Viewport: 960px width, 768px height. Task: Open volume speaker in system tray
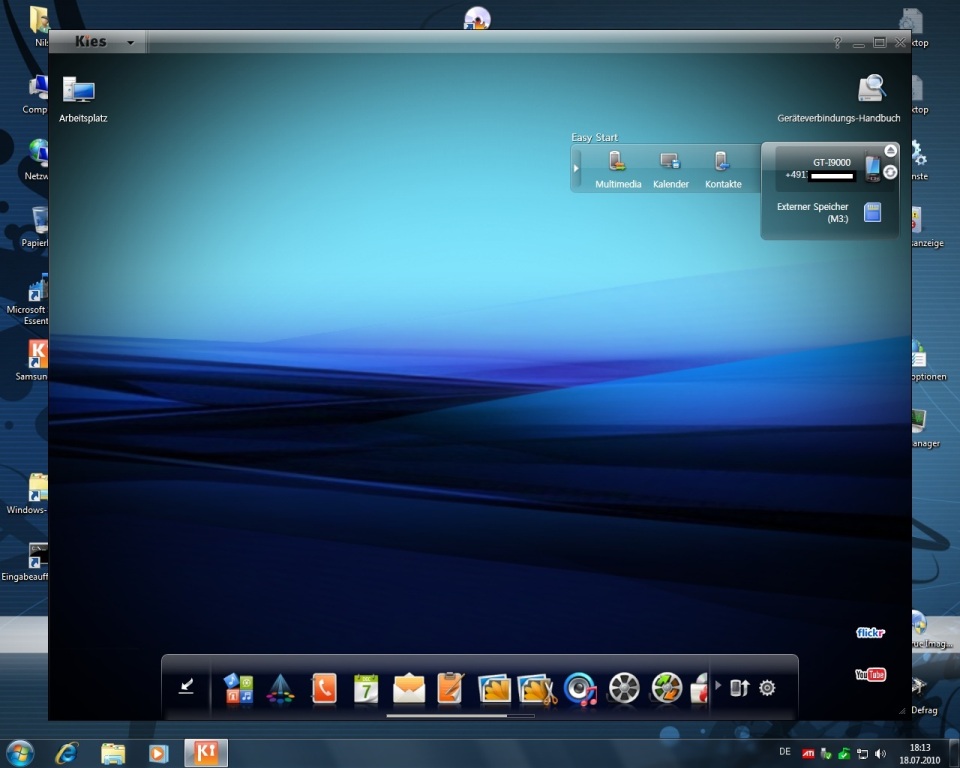click(x=880, y=754)
